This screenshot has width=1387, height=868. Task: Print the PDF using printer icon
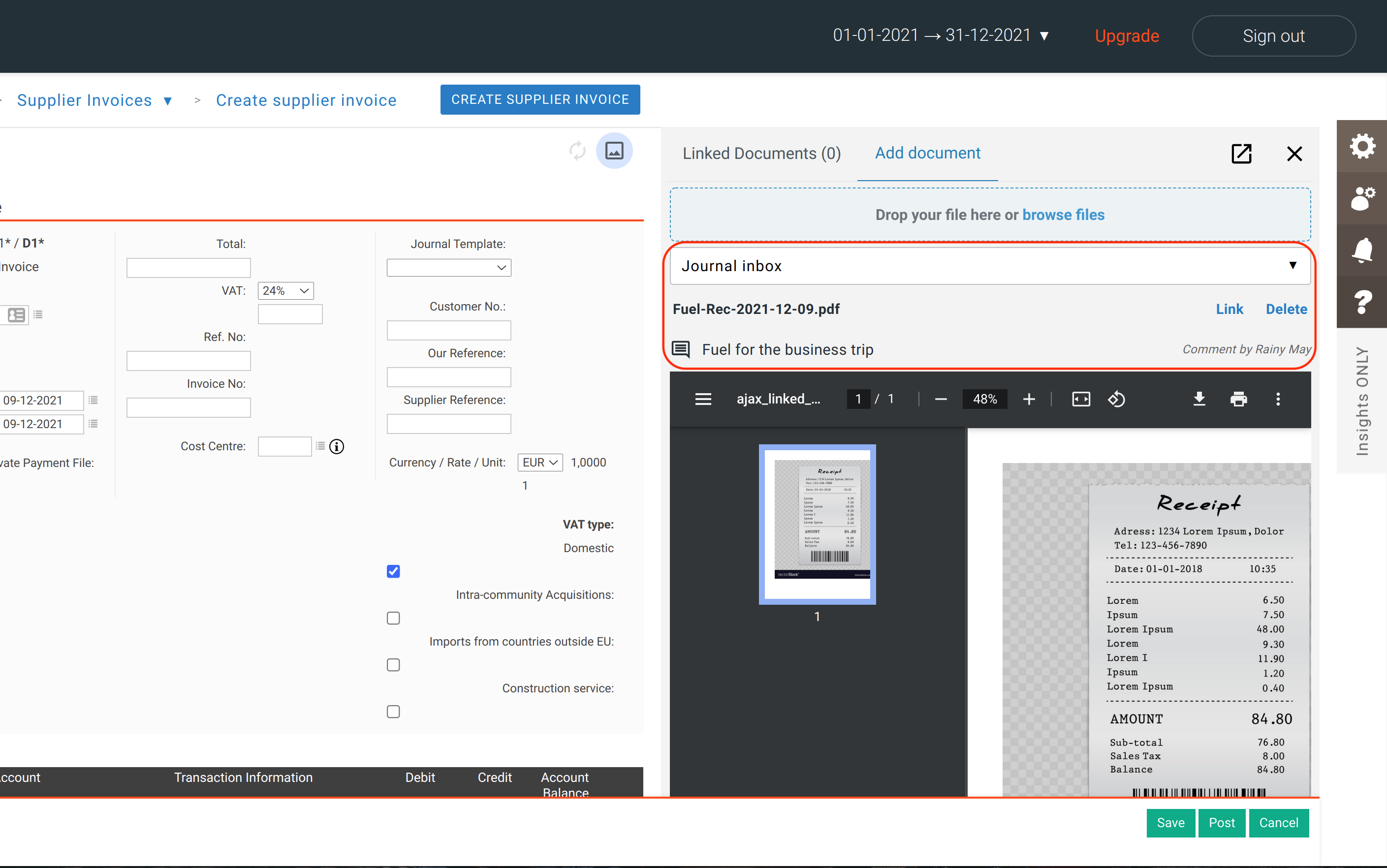point(1238,399)
